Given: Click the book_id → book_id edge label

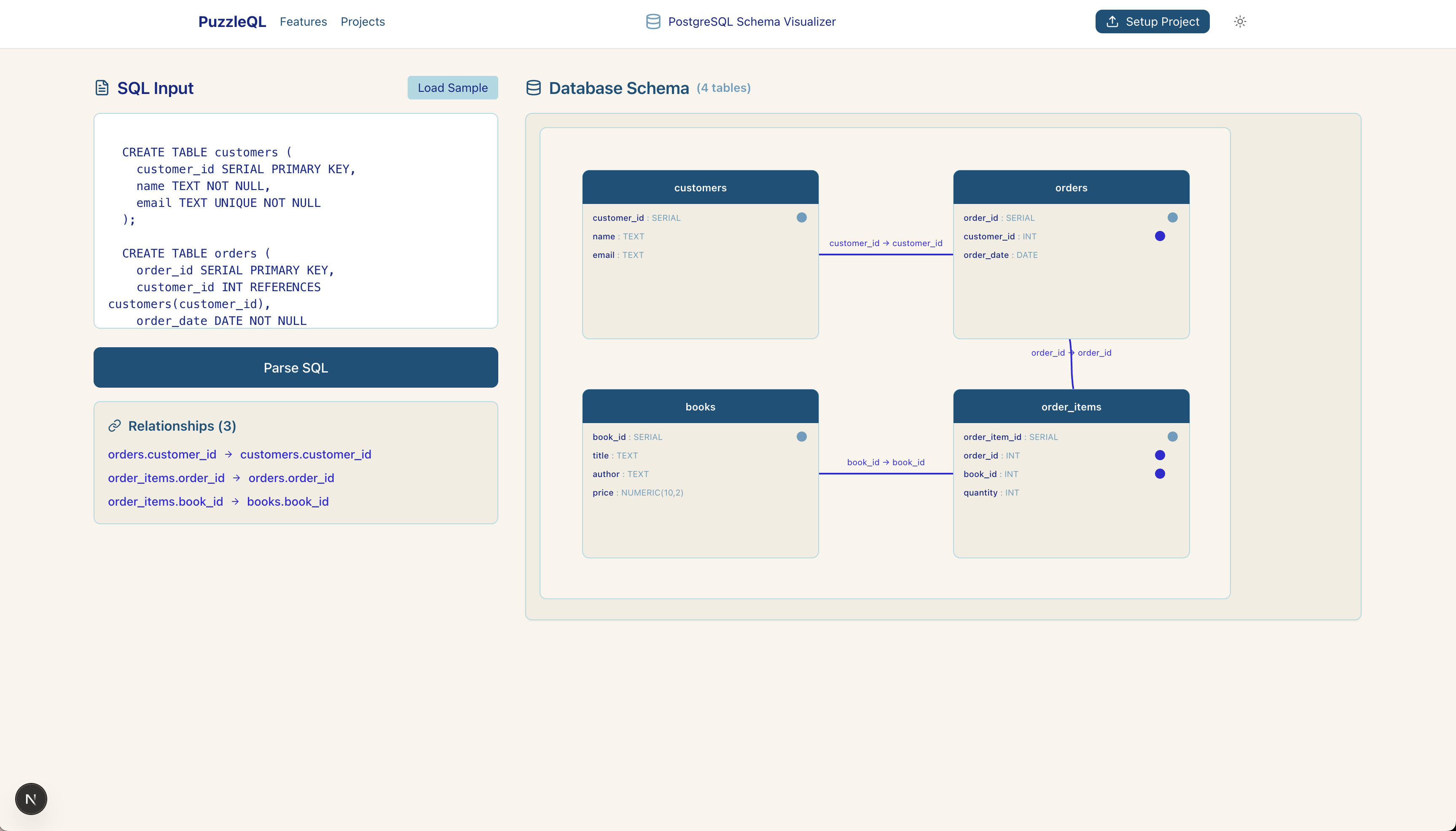Looking at the screenshot, I should (885, 462).
